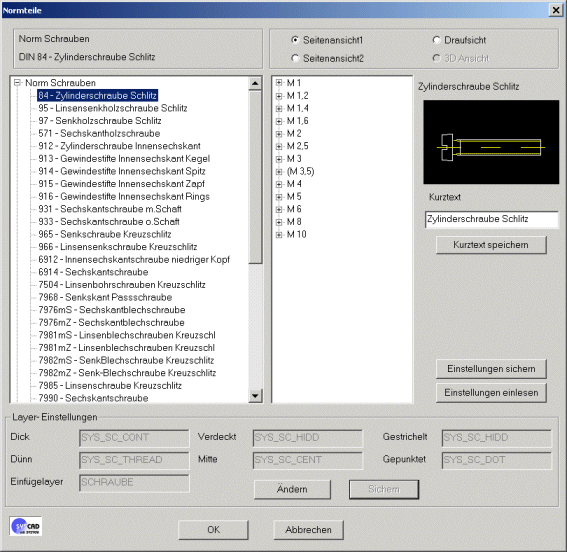
Task: Select the Seitenansicht1 radio button
Action: pyautogui.click(x=295, y=40)
